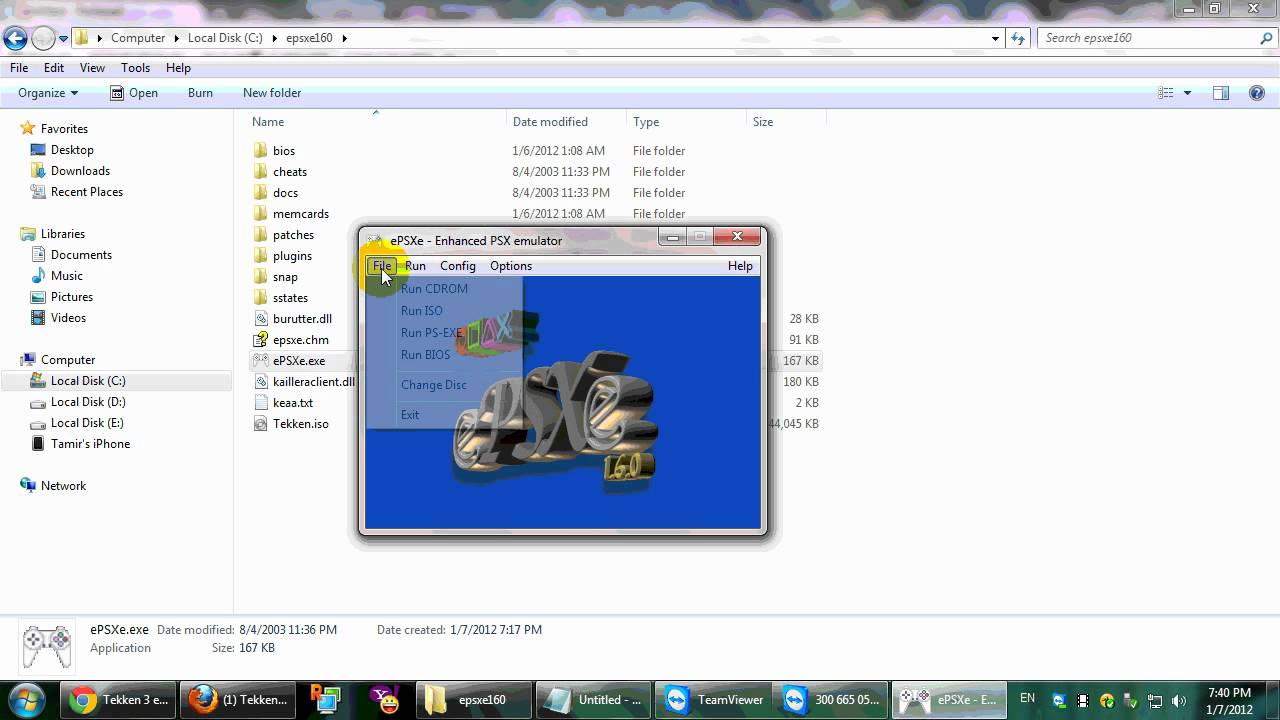Open Explorer's Help menu

pyautogui.click(x=178, y=68)
